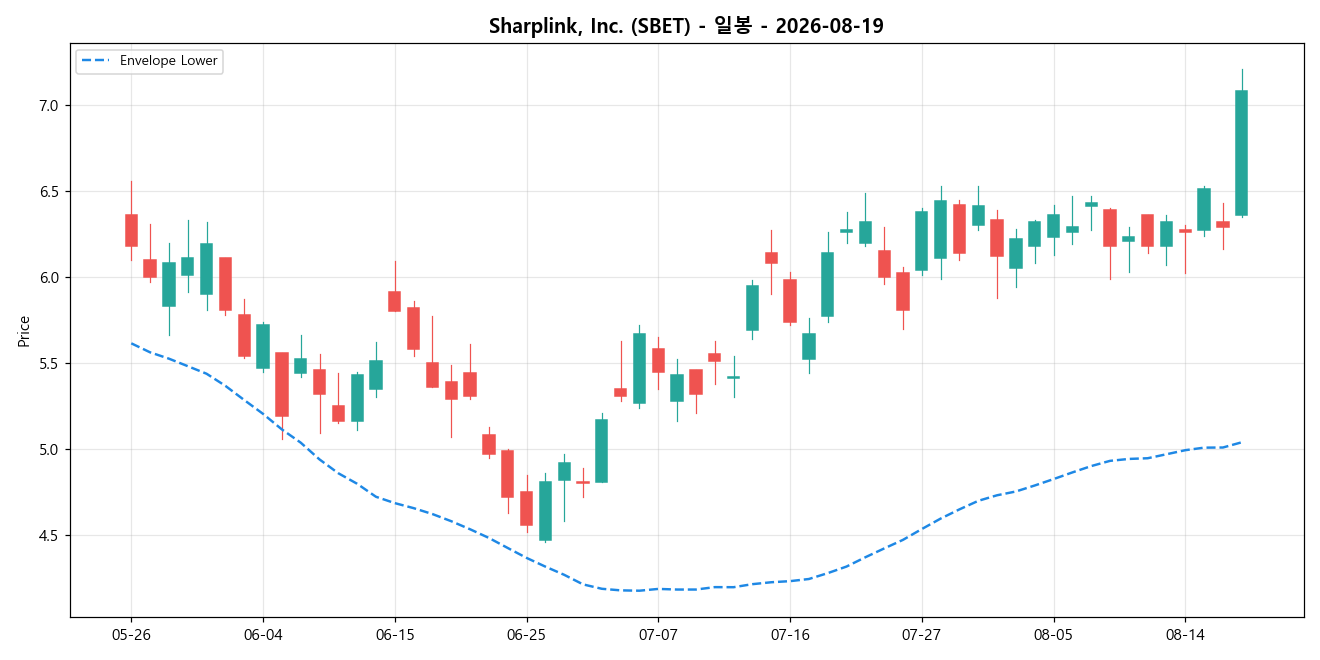Click the first red candle at 05-26
The image size is (1320, 660).
[131, 230]
